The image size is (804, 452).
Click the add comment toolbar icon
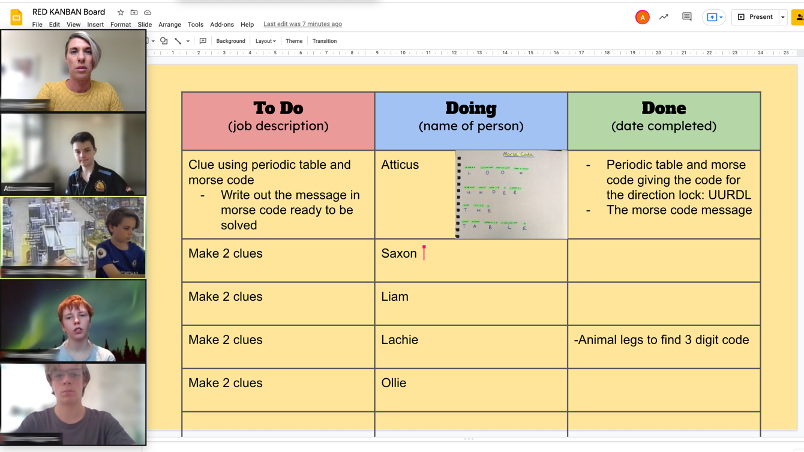pyautogui.click(x=203, y=41)
